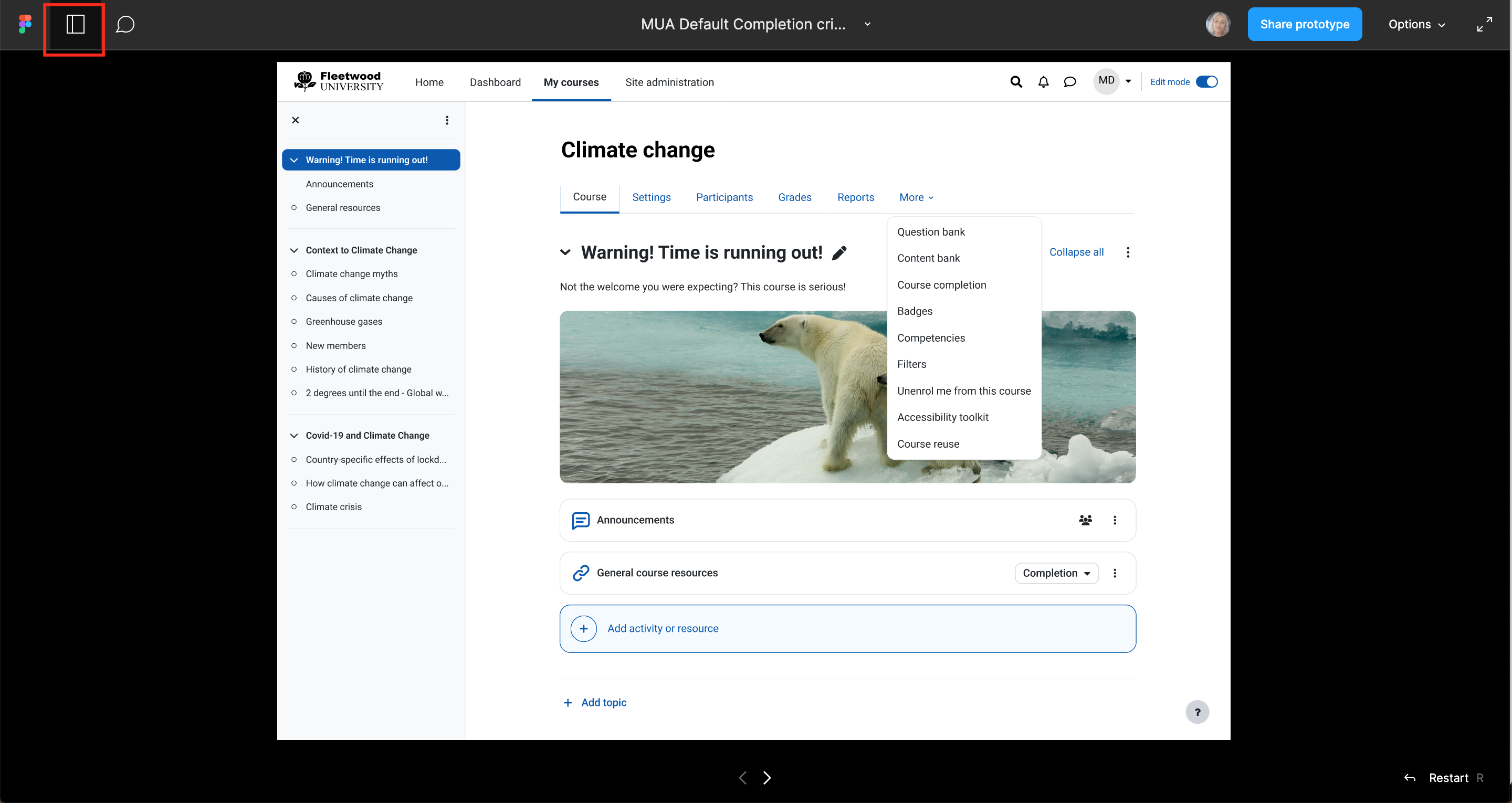The width and height of the screenshot is (1512, 803).
Task: Collapse Warning! Time is running out in course index
Action: (294, 160)
